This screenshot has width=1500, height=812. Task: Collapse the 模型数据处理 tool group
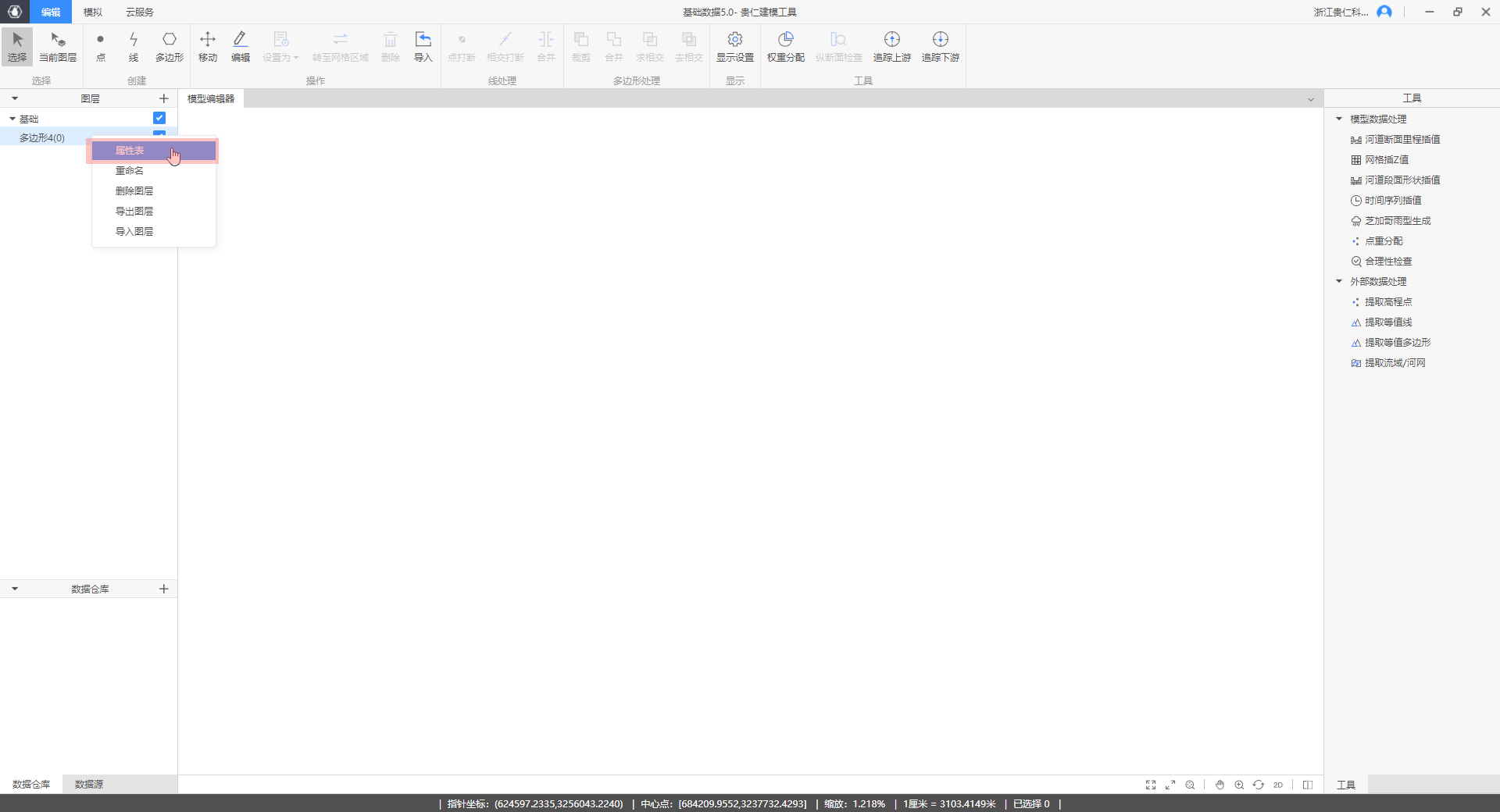(x=1339, y=119)
